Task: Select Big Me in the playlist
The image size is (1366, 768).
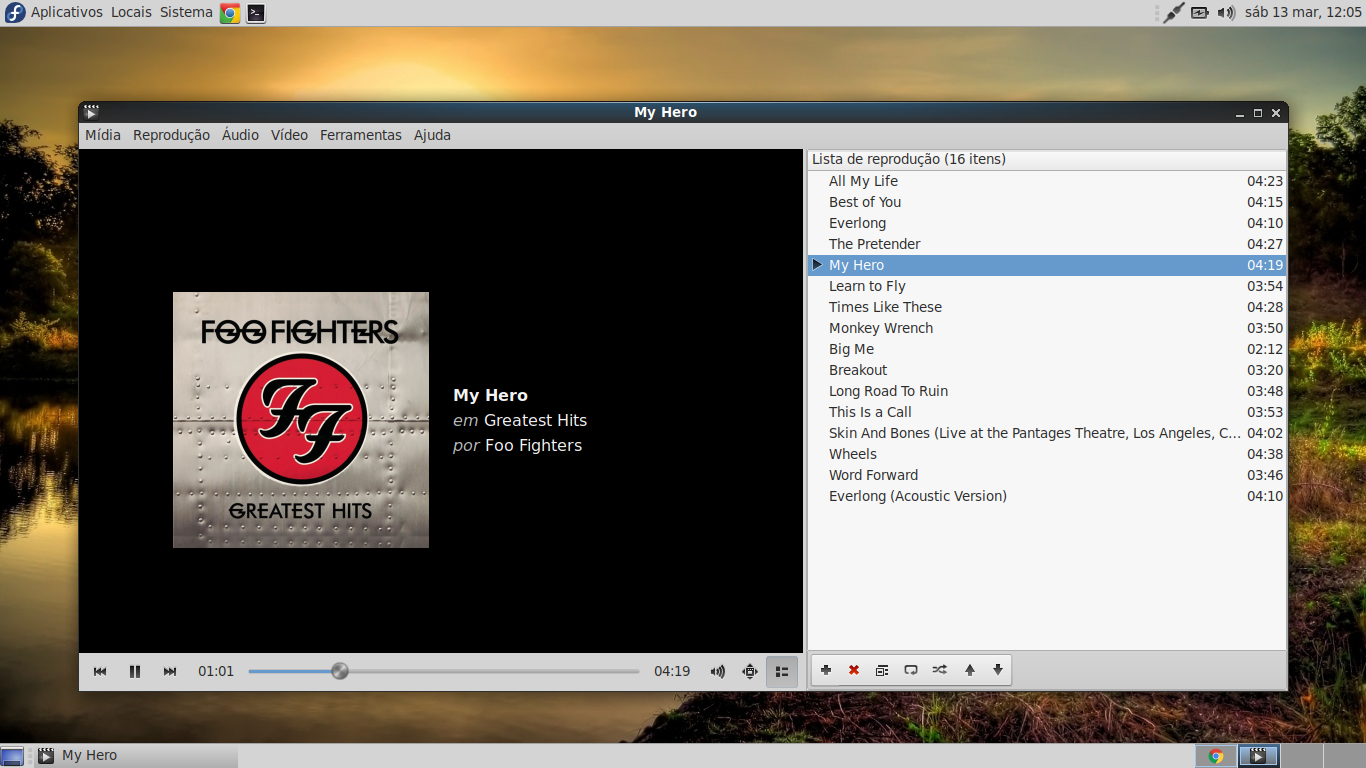Action: click(x=1047, y=349)
